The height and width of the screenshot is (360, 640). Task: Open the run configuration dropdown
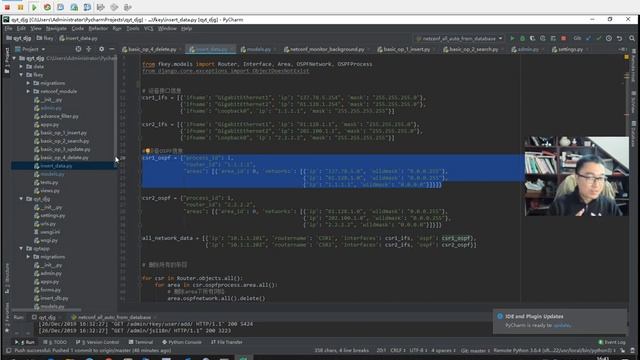459,38
